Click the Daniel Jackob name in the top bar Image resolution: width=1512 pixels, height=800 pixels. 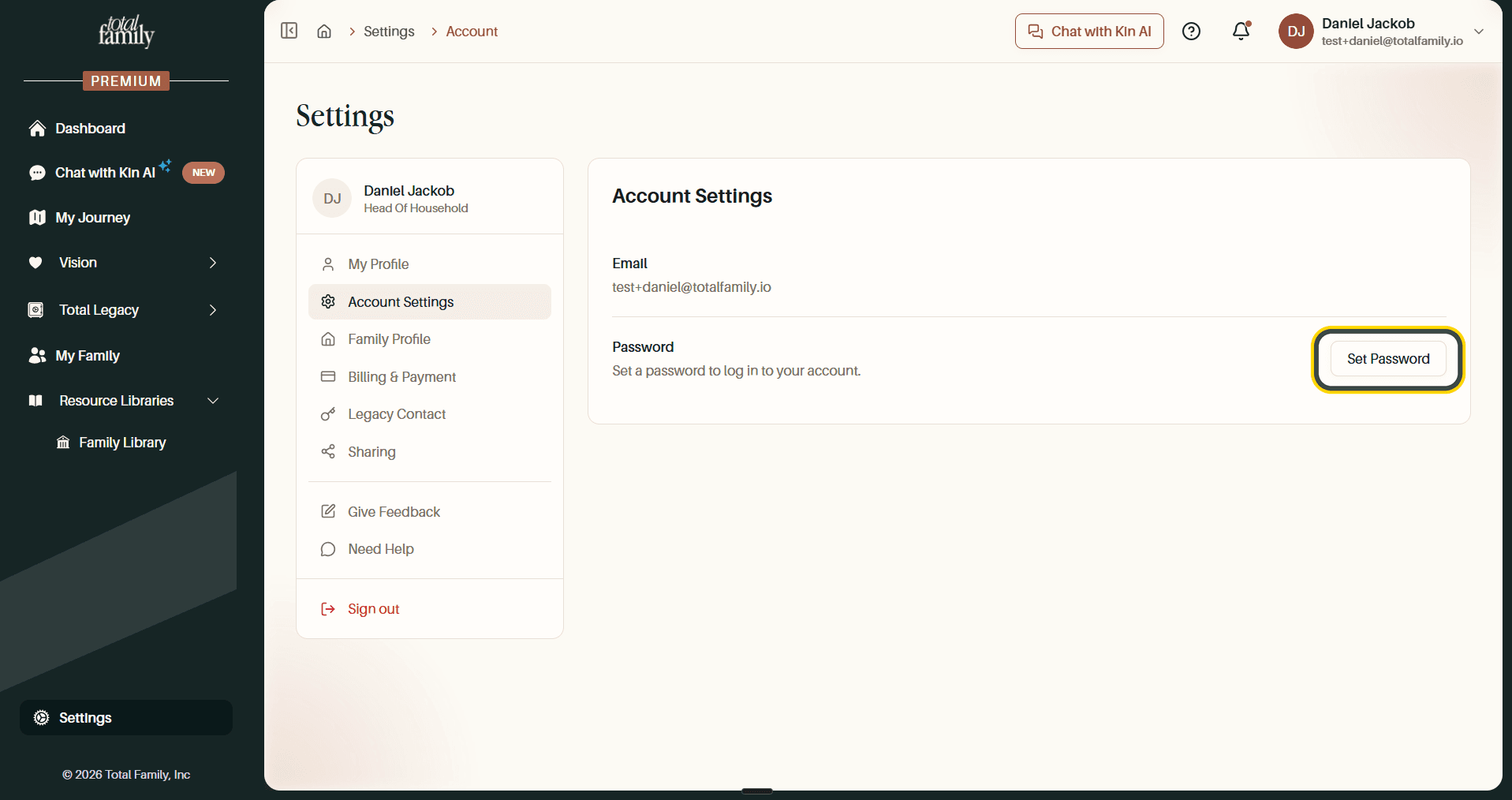(x=1368, y=24)
